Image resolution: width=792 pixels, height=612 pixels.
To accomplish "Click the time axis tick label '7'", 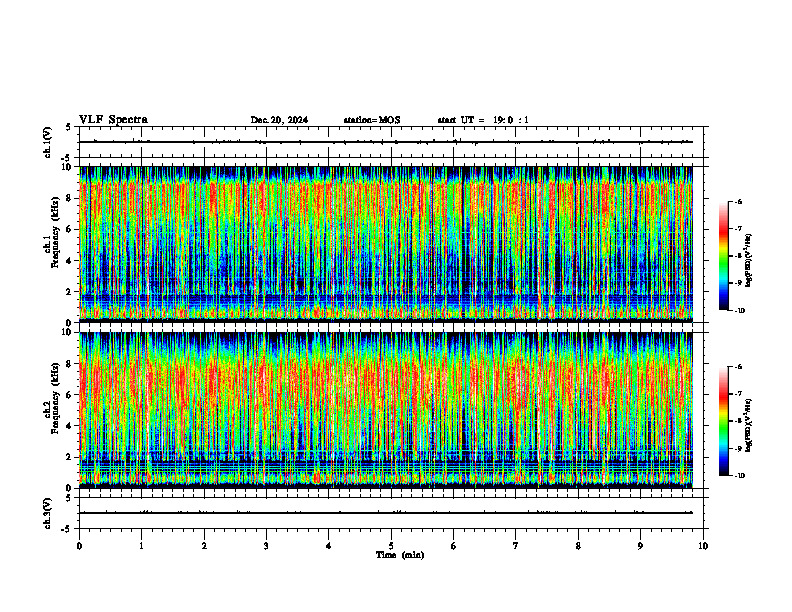I will [x=516, y=546].
